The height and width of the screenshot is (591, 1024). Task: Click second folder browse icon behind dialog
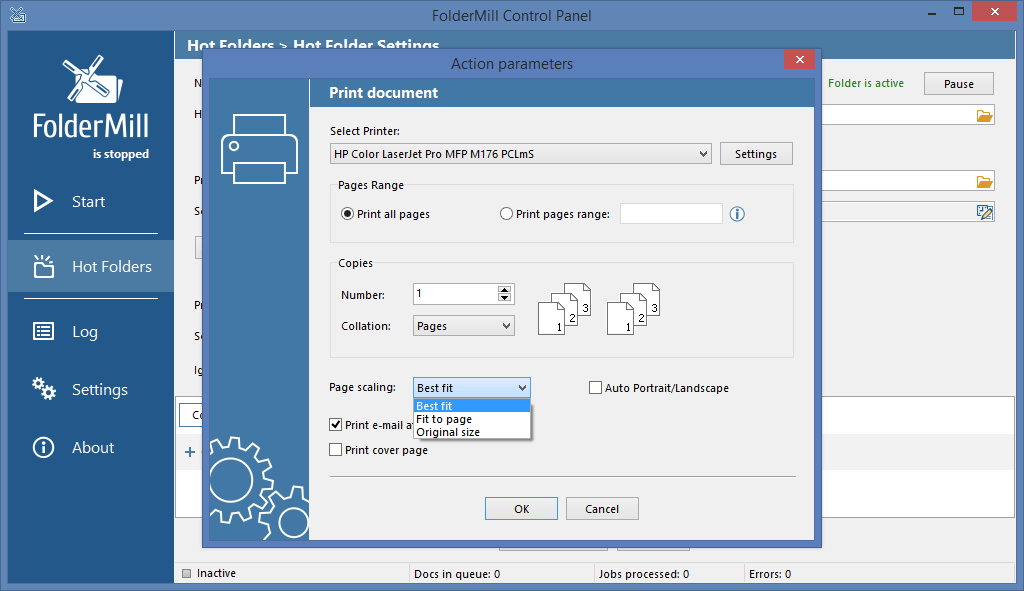coord(984,181)
